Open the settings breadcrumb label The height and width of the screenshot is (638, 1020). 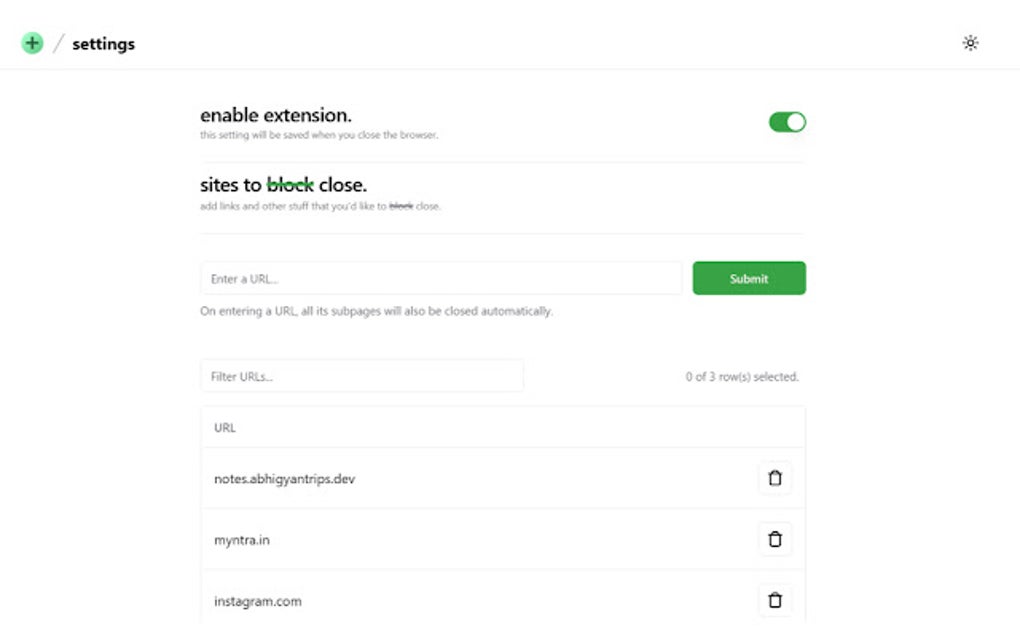tap(103, 44)
